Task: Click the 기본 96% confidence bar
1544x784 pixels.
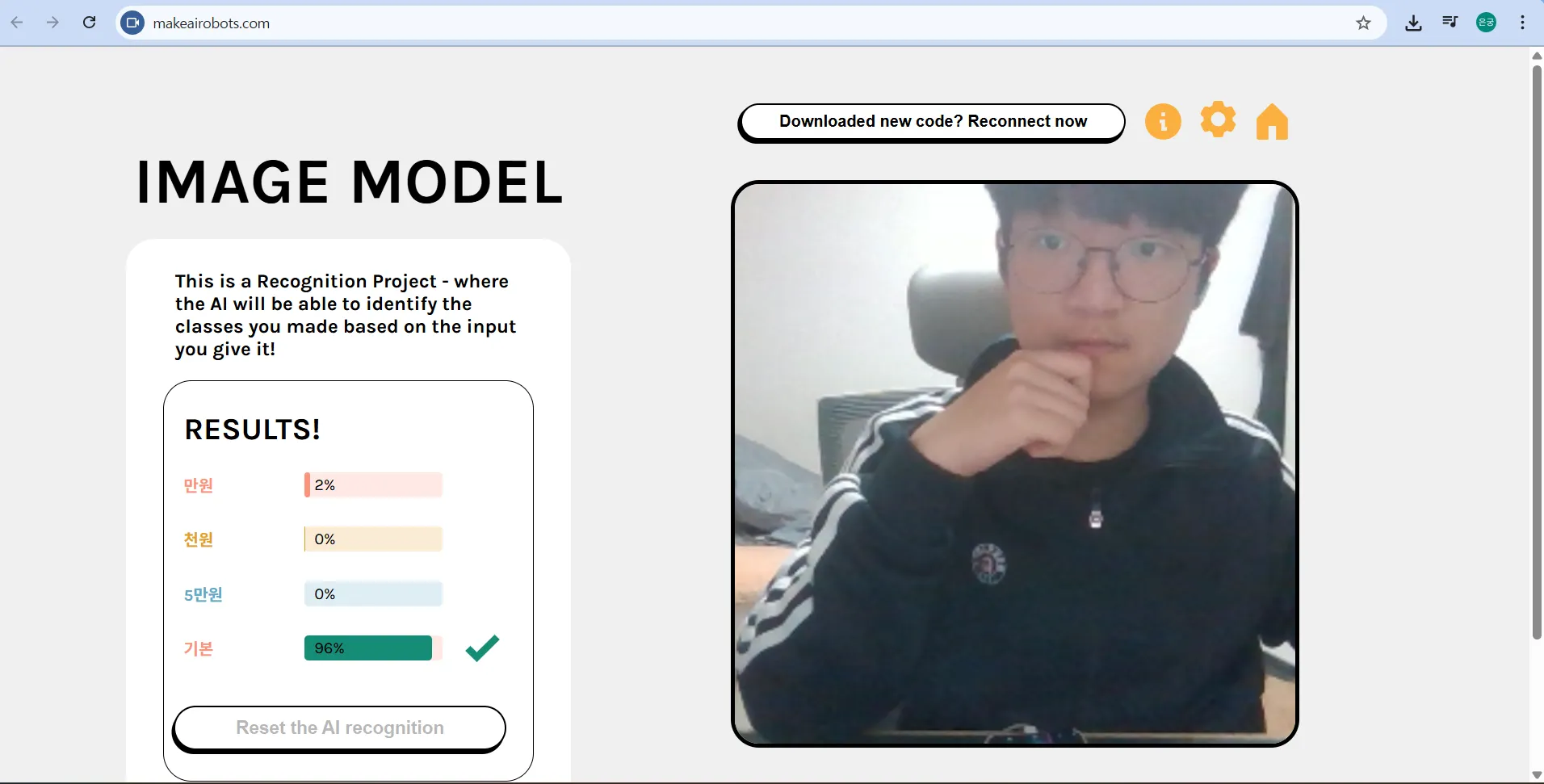Action: [x=373, y=648]
